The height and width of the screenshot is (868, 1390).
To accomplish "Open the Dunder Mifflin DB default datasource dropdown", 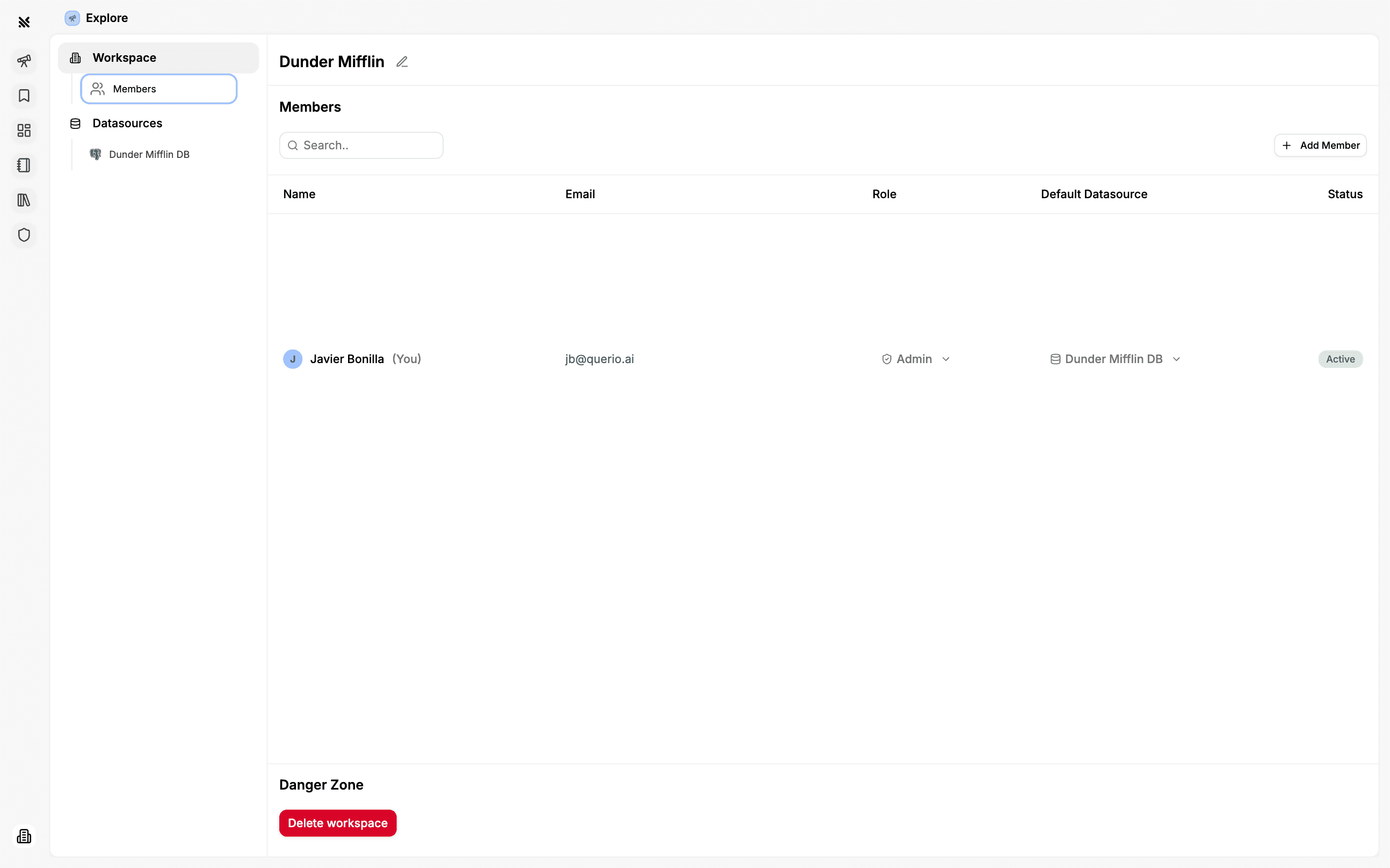I will [x=1114, y=359].
